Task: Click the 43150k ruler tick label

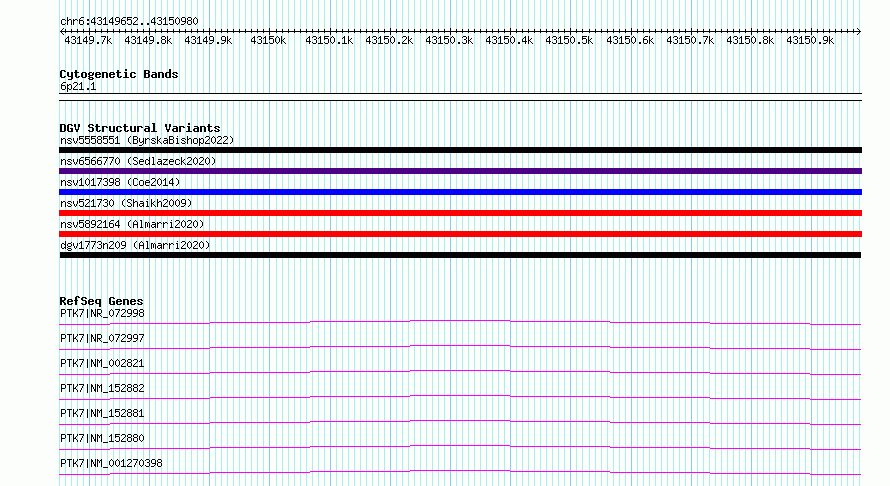Action: point(268,40)
